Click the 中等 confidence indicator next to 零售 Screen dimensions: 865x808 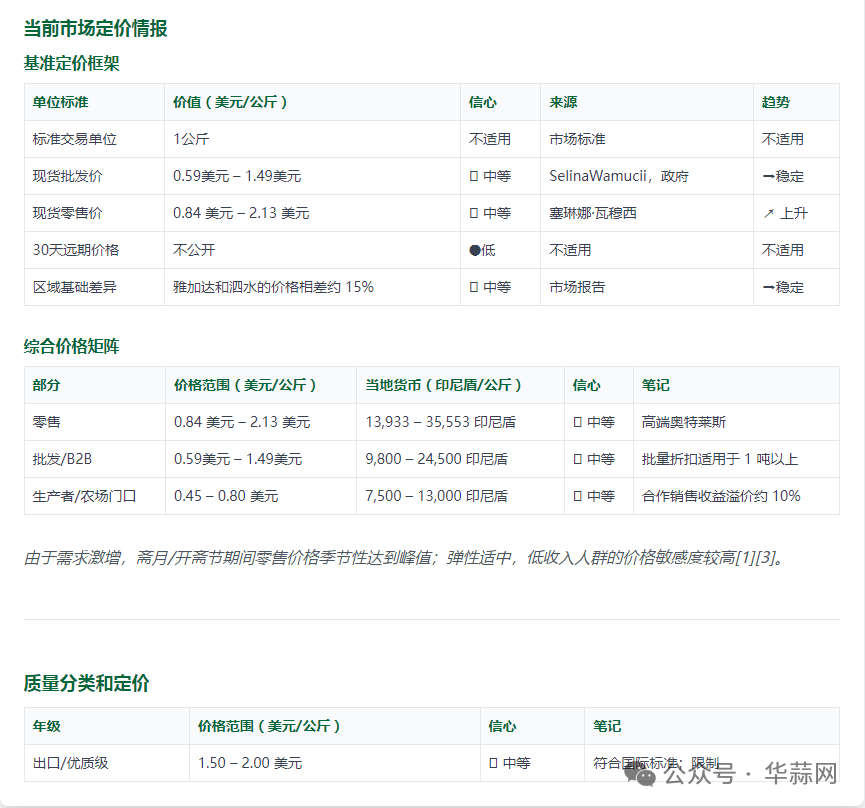(x=590, y=422)
